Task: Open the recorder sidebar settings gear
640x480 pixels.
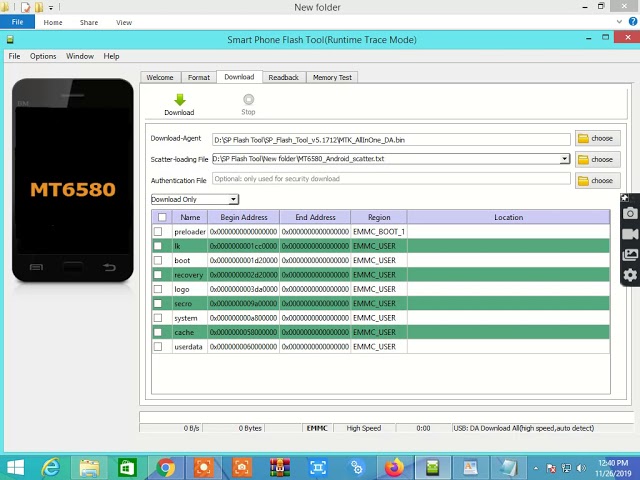Action: 630,275
